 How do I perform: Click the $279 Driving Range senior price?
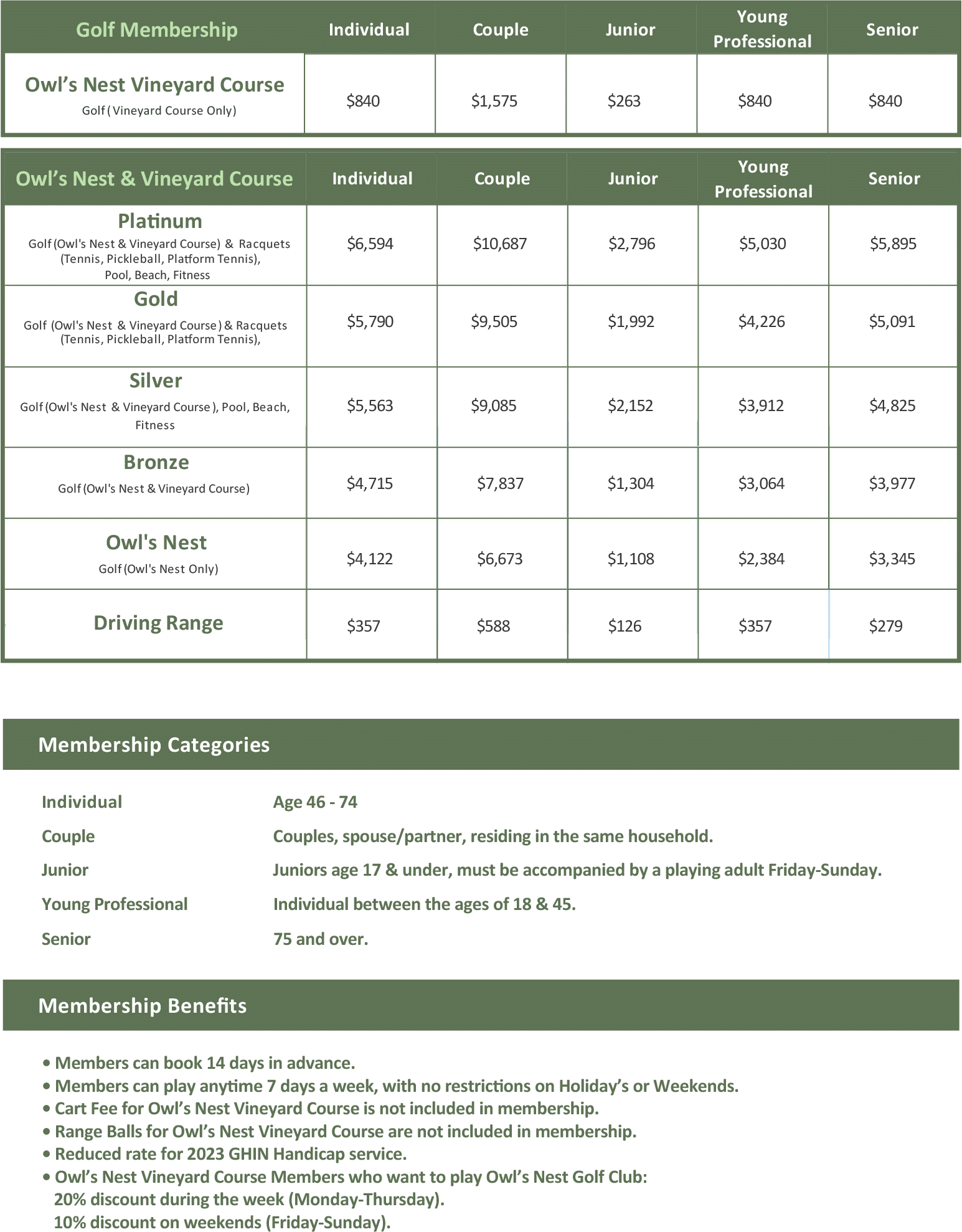pyautogui.click(x=886, y=626)
